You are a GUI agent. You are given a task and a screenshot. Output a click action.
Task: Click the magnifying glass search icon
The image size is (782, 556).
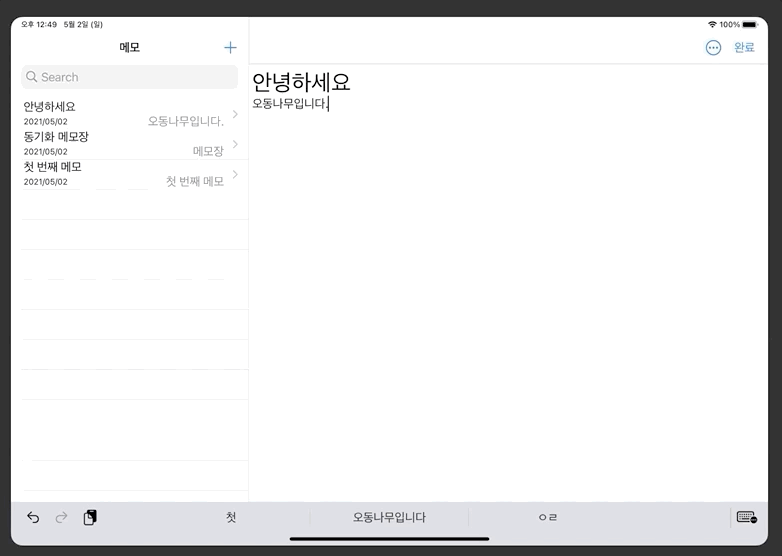[31, 77]
